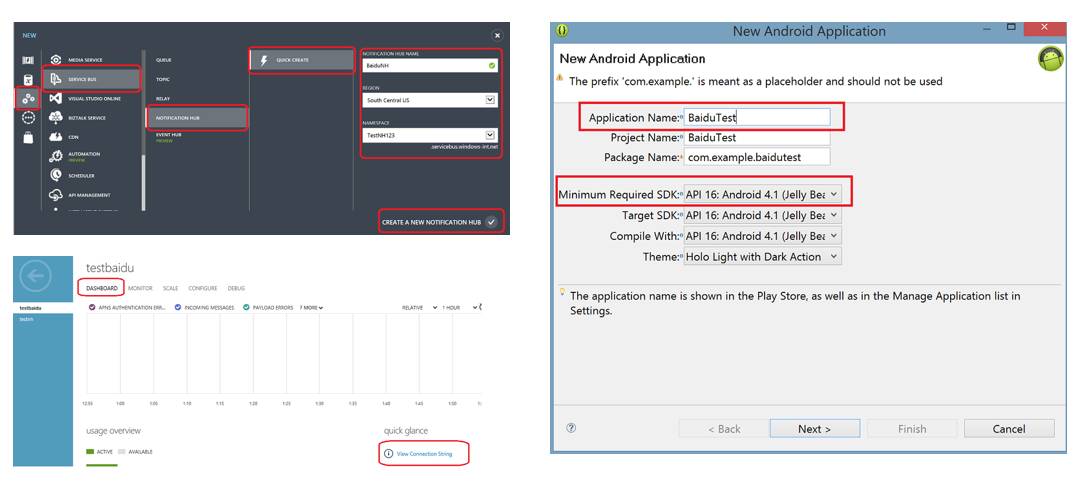Screen dimensions: 1081x486
Task: Click the Project Name input field
Action: 757,137
